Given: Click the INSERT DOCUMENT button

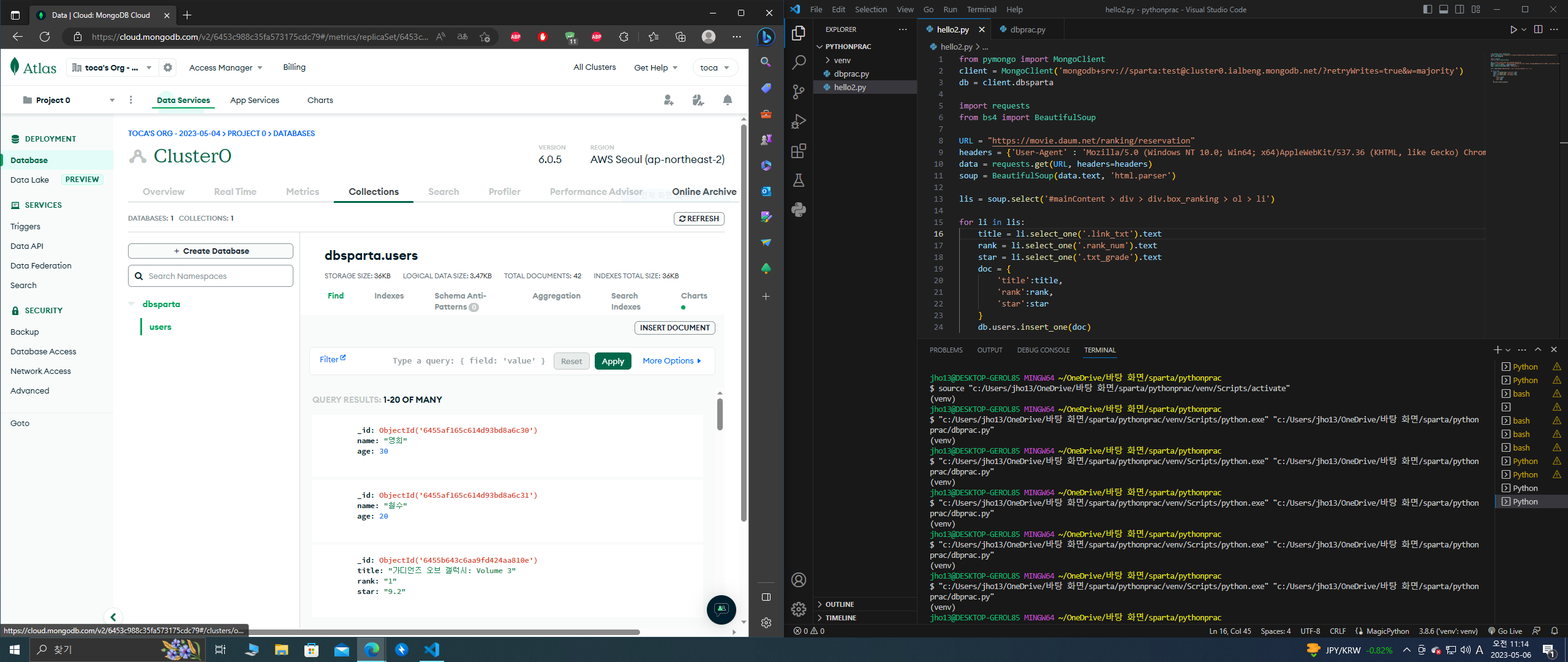Looking at the screenshot, I should pos(674,328).
